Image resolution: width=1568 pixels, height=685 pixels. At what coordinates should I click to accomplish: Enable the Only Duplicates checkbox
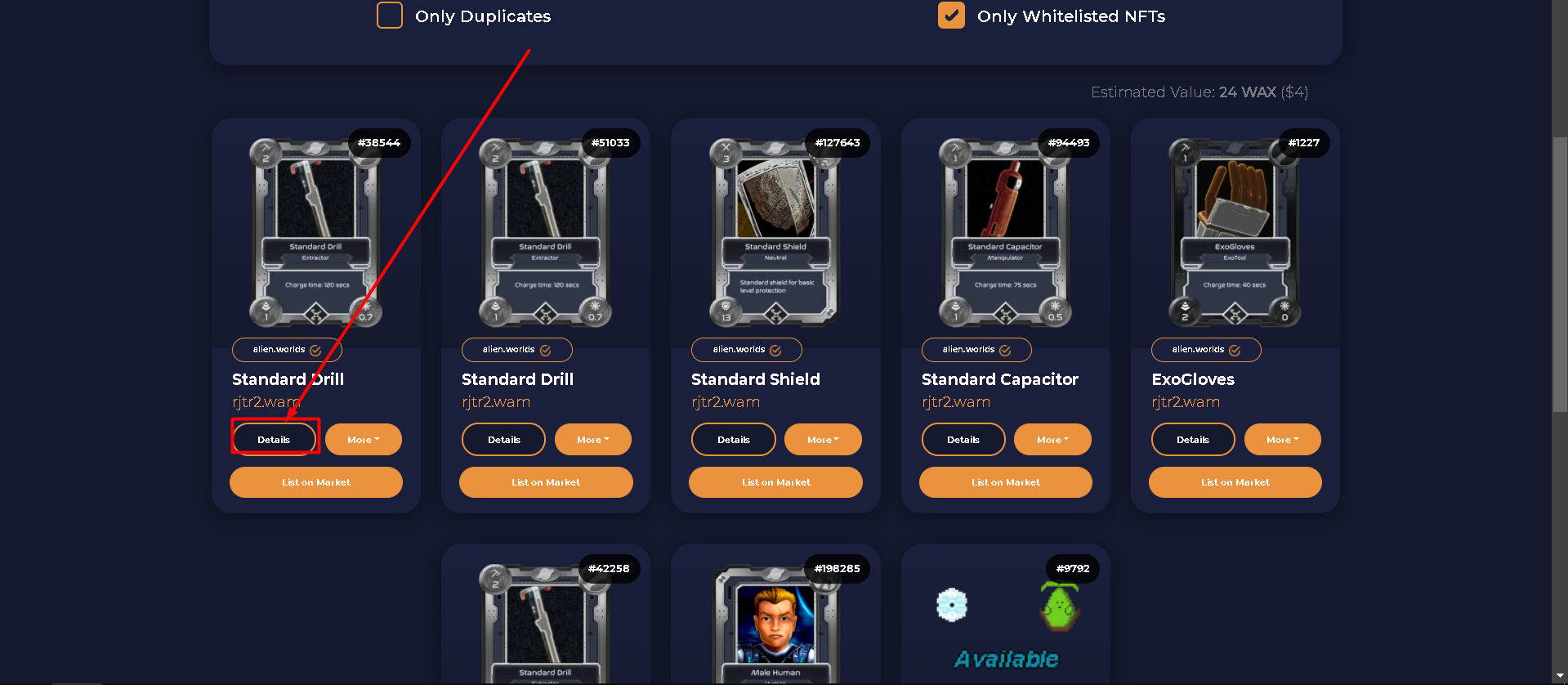pyautogui.click(x=390, y=16)
